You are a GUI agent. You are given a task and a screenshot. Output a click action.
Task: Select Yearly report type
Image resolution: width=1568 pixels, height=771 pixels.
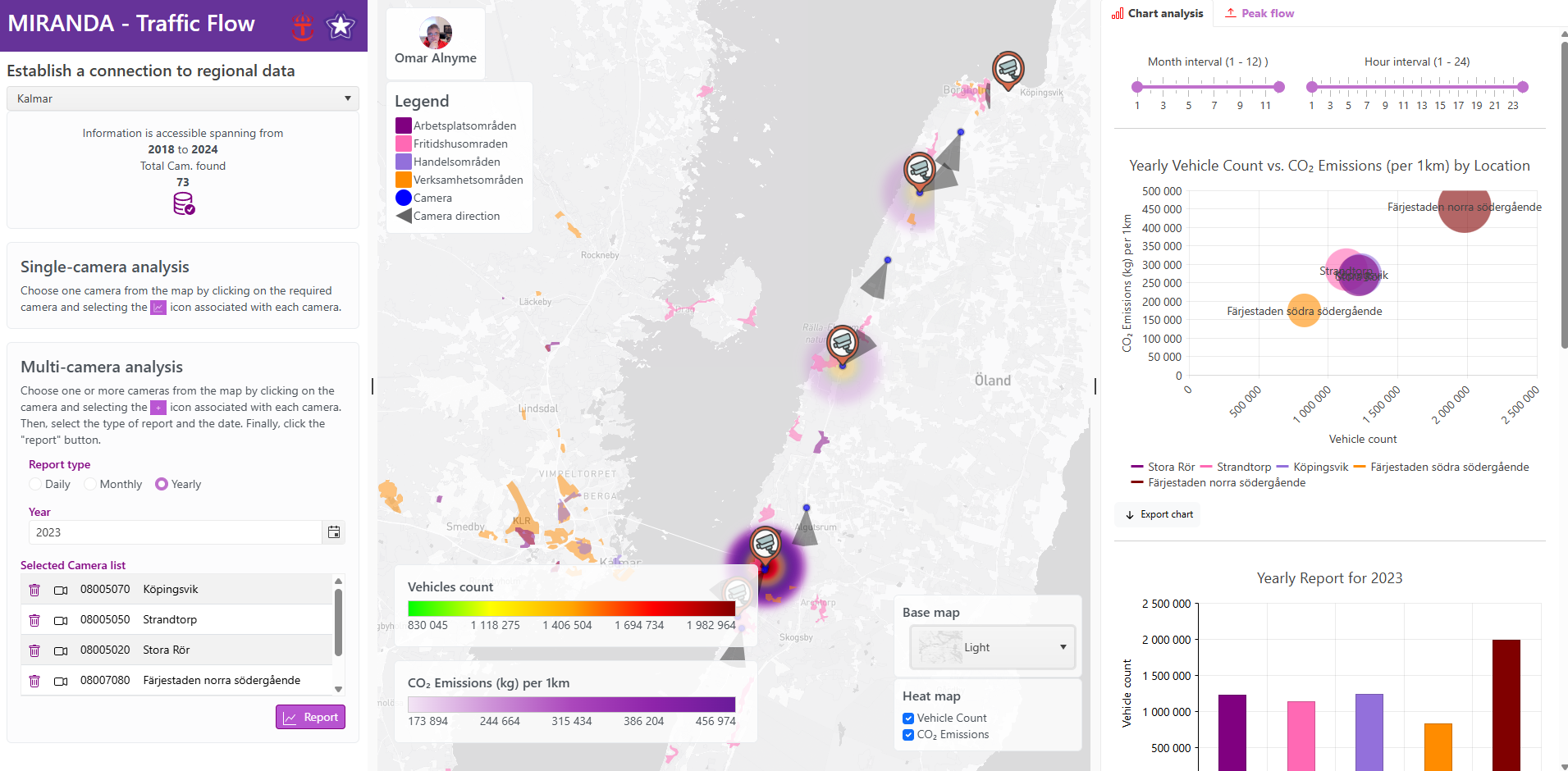pos(162,484)
